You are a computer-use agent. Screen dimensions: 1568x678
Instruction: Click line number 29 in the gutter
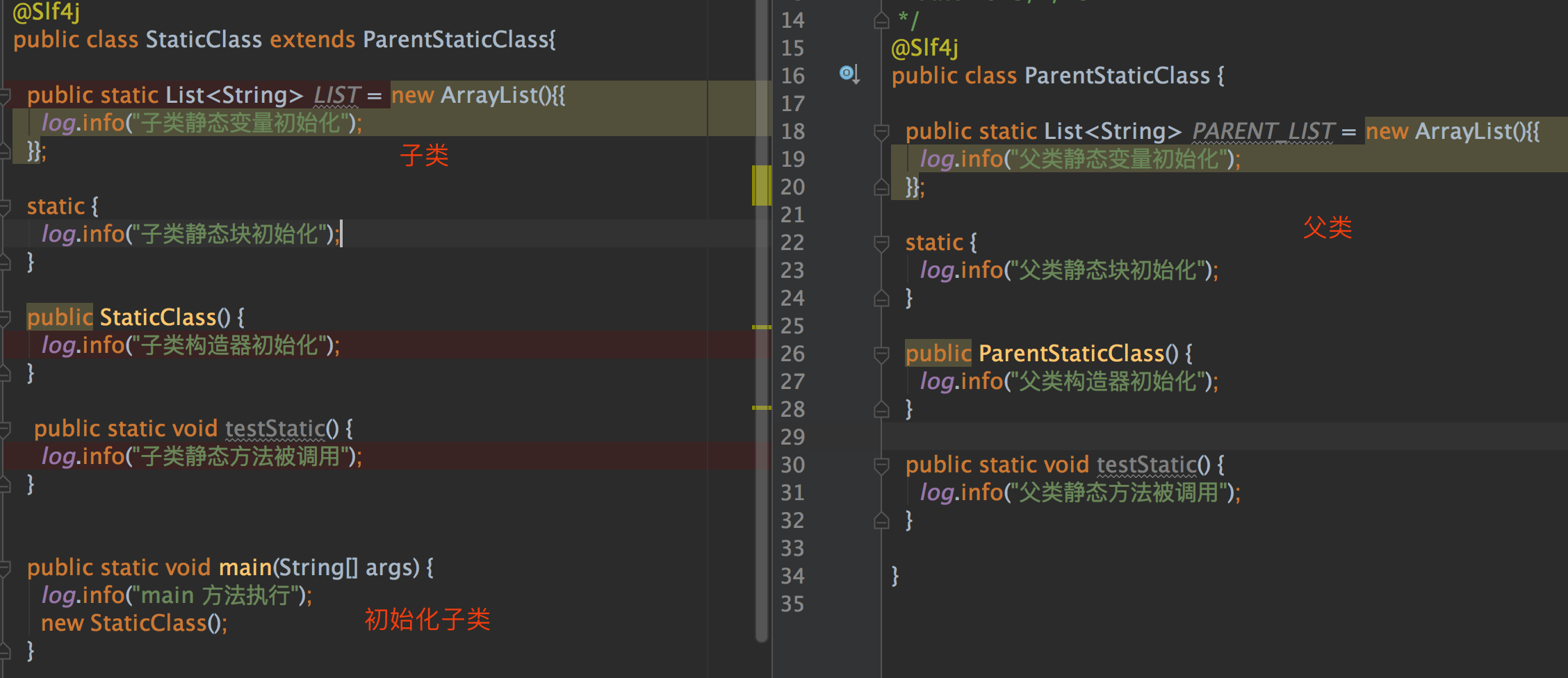792,437
